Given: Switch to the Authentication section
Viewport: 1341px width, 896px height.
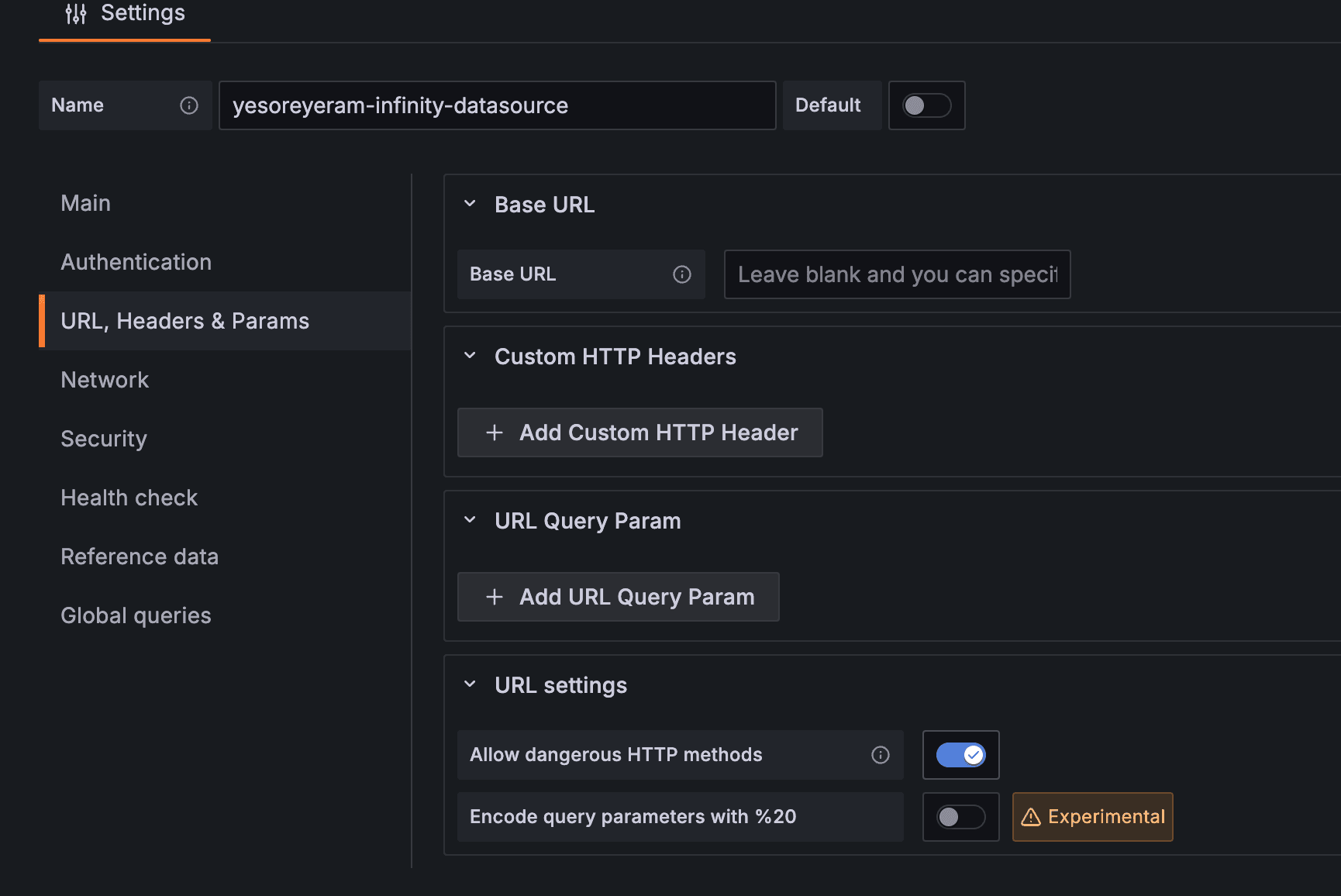Looking at the screenshot, I should click(x=136, y=262).
